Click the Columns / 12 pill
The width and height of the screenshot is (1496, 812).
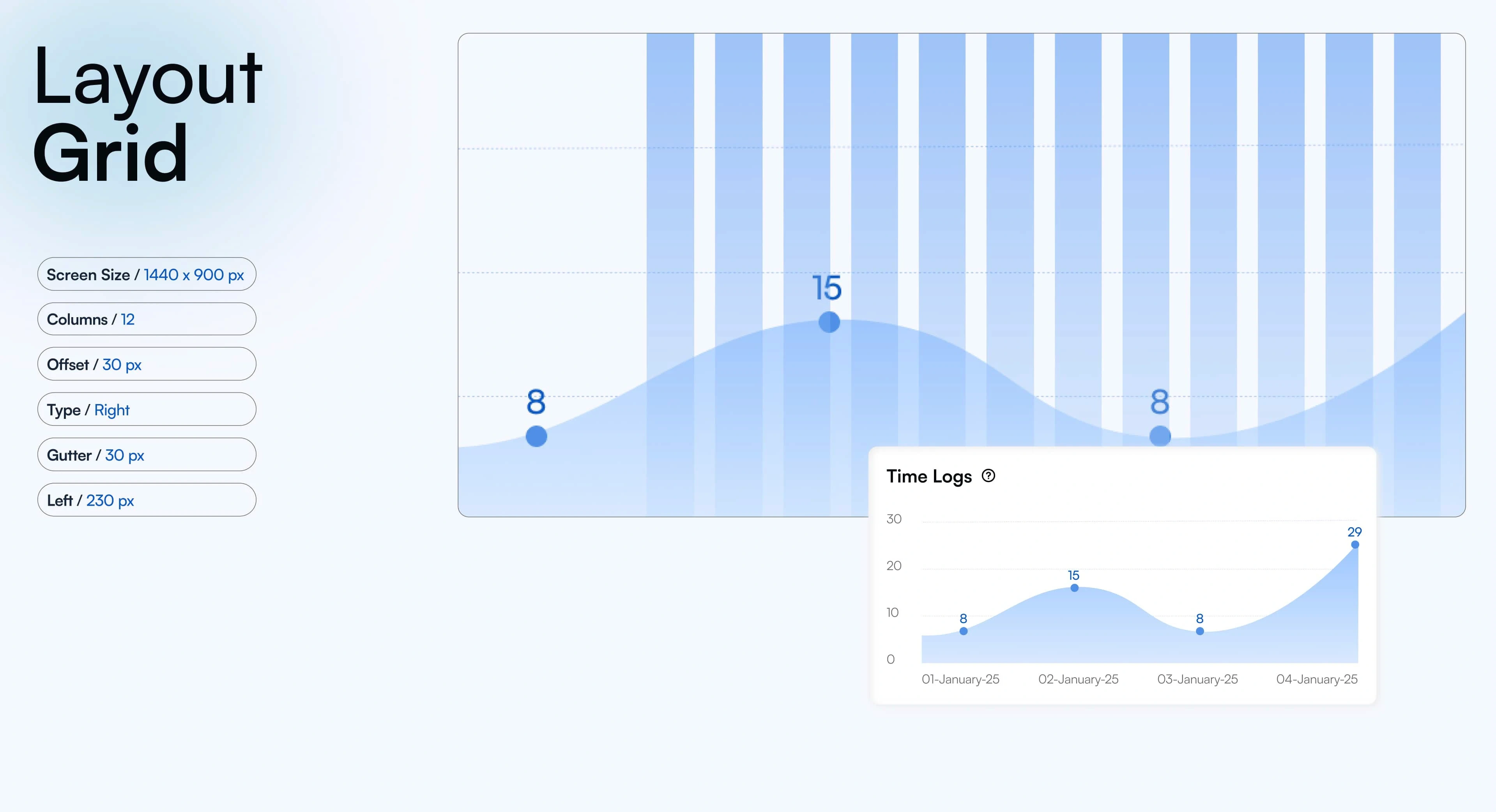click(146, 319)
